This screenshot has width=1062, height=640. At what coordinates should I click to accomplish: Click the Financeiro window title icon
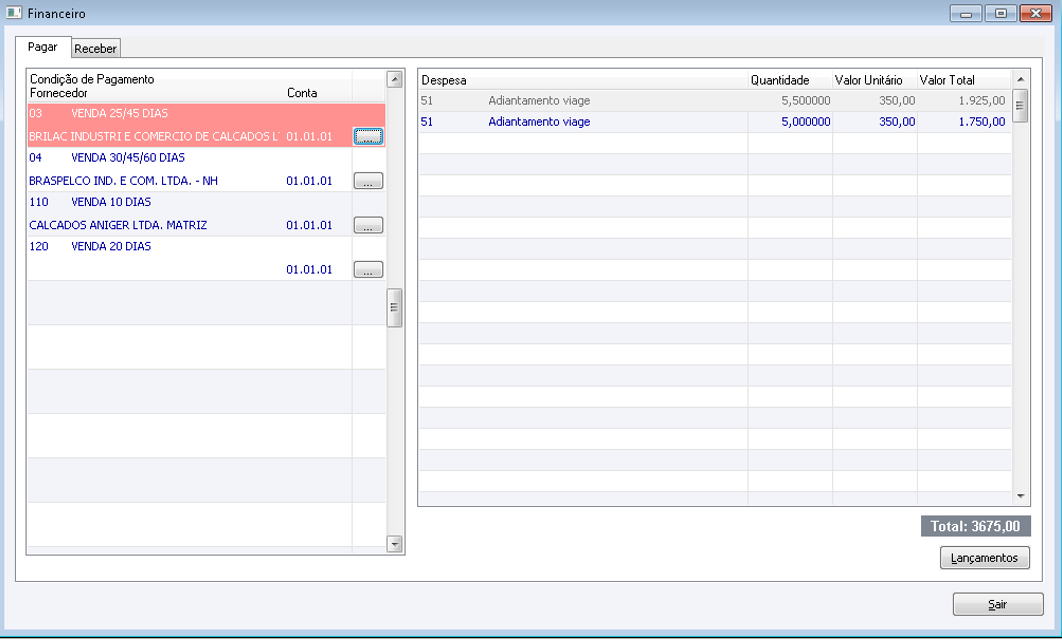coord(14,13)
